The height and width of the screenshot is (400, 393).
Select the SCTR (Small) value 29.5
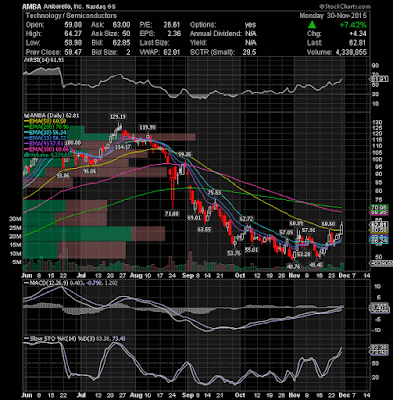coord(249,52)
